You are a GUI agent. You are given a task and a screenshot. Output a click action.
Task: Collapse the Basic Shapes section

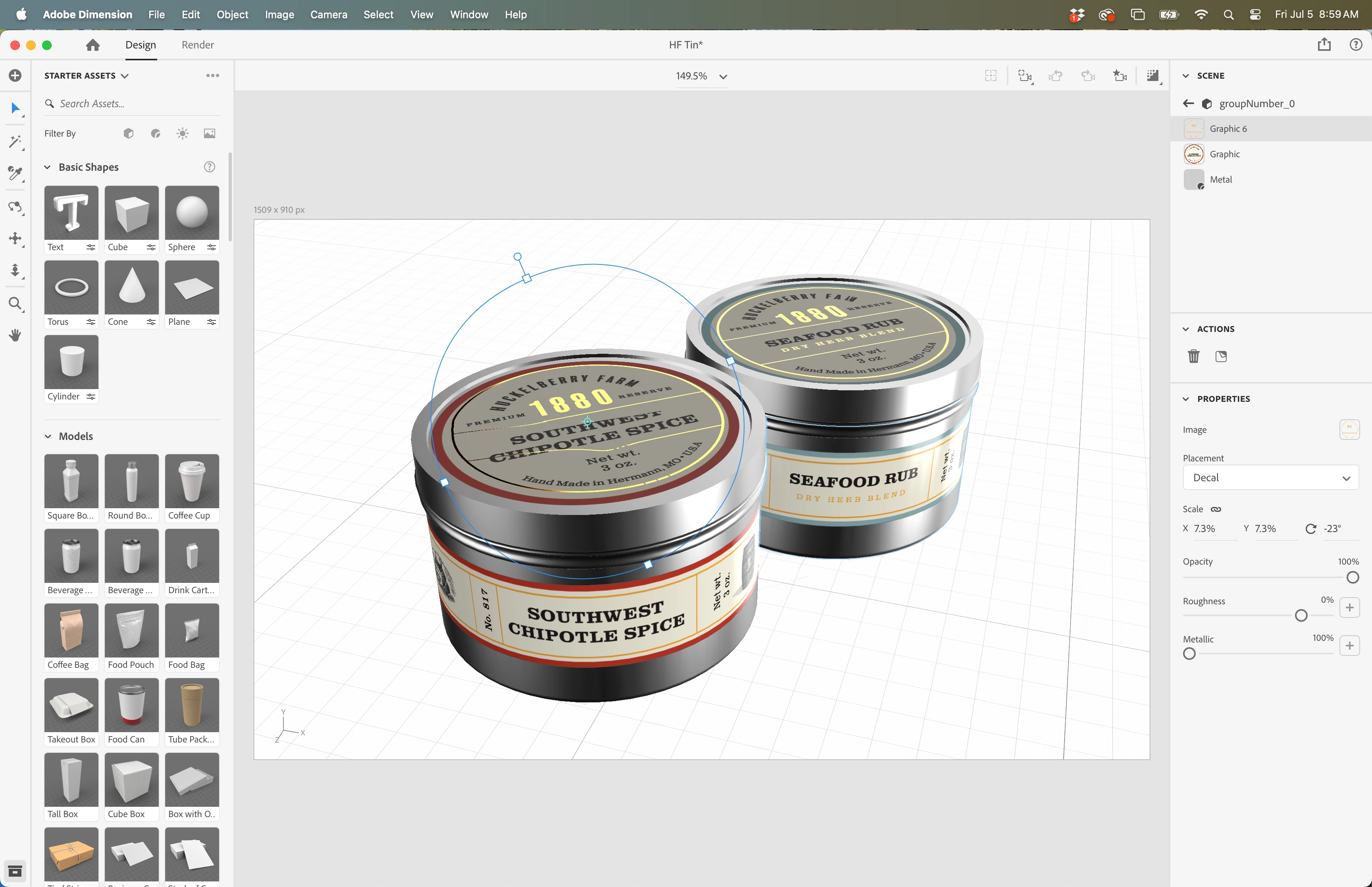tap(48, 167)
